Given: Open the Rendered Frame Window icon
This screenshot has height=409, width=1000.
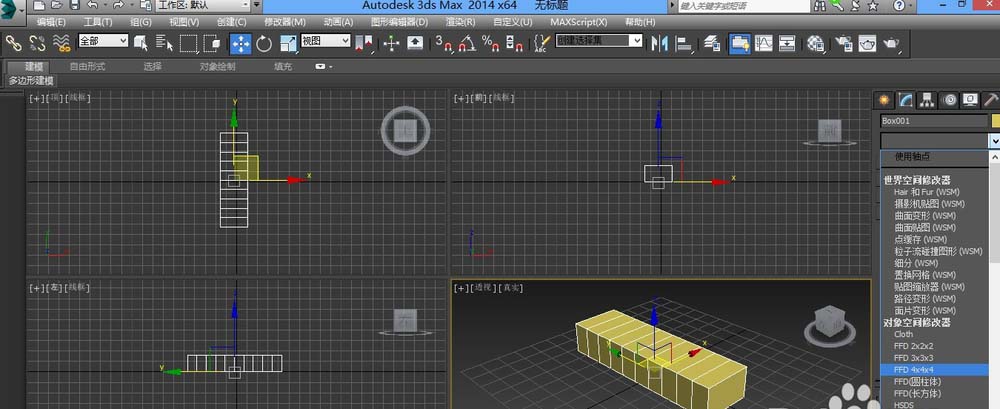Looking at the screenshot, I should point(867,43).
